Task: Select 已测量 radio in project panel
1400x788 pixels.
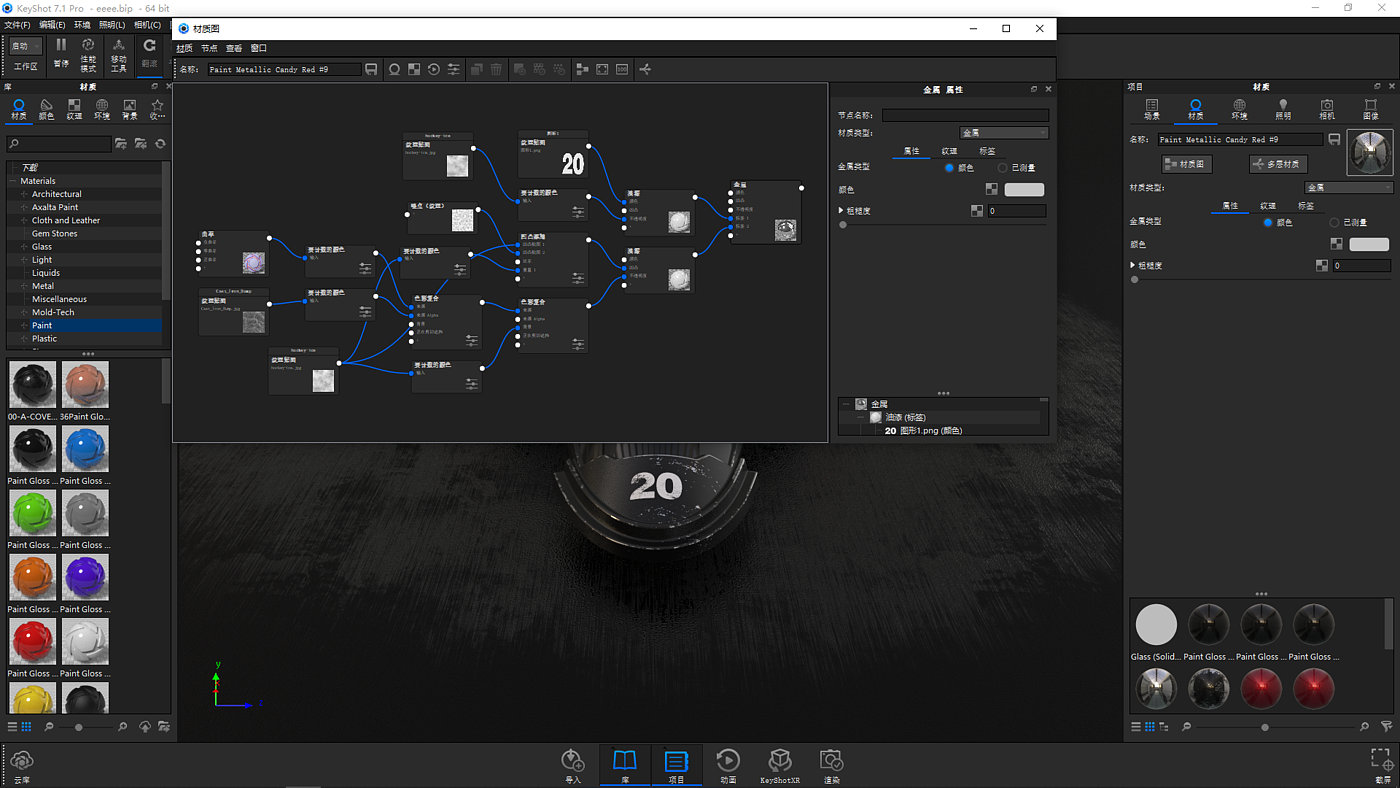Action: pyautogui.click(x=1334, y=222)
